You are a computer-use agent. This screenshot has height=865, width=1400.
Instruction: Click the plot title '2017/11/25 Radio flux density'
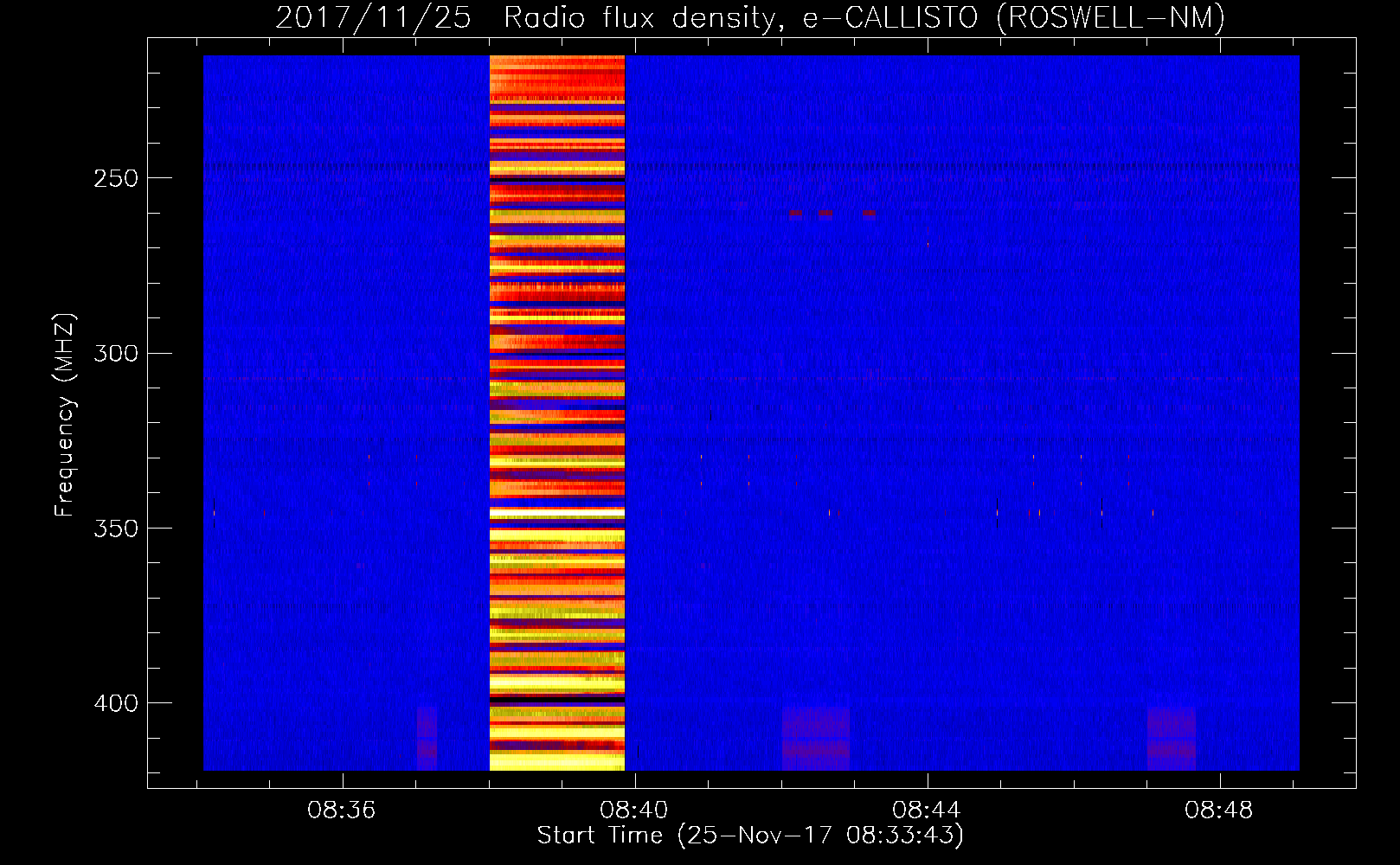[750, 17]
